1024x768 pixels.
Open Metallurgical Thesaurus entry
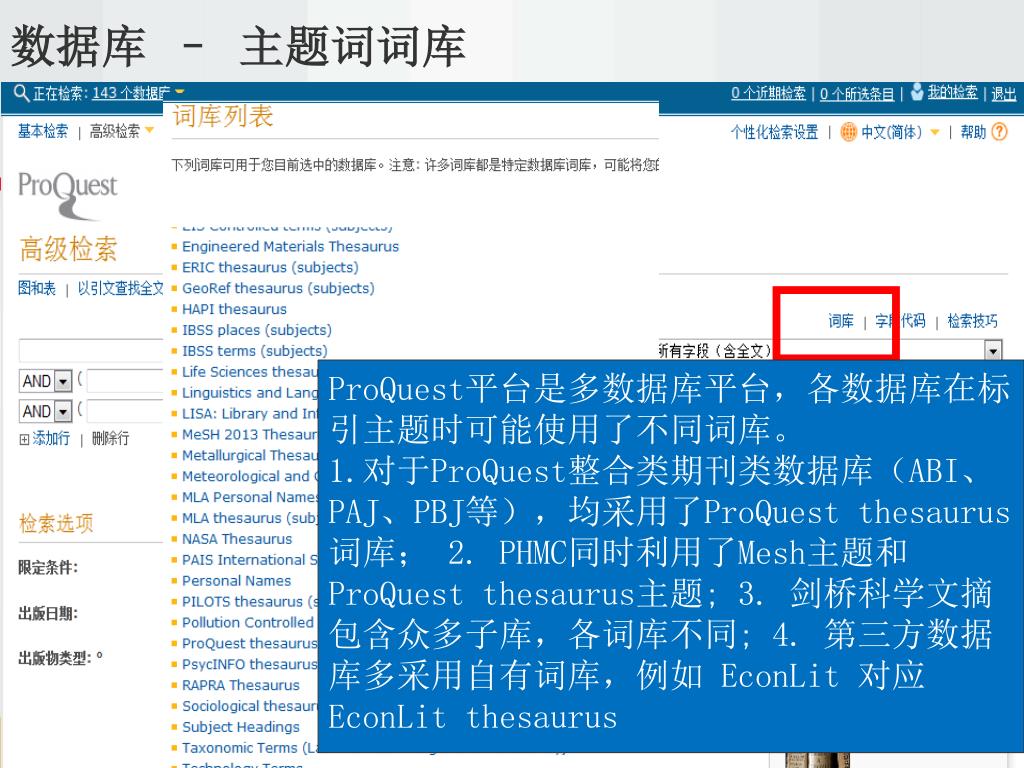click(249, 455)
